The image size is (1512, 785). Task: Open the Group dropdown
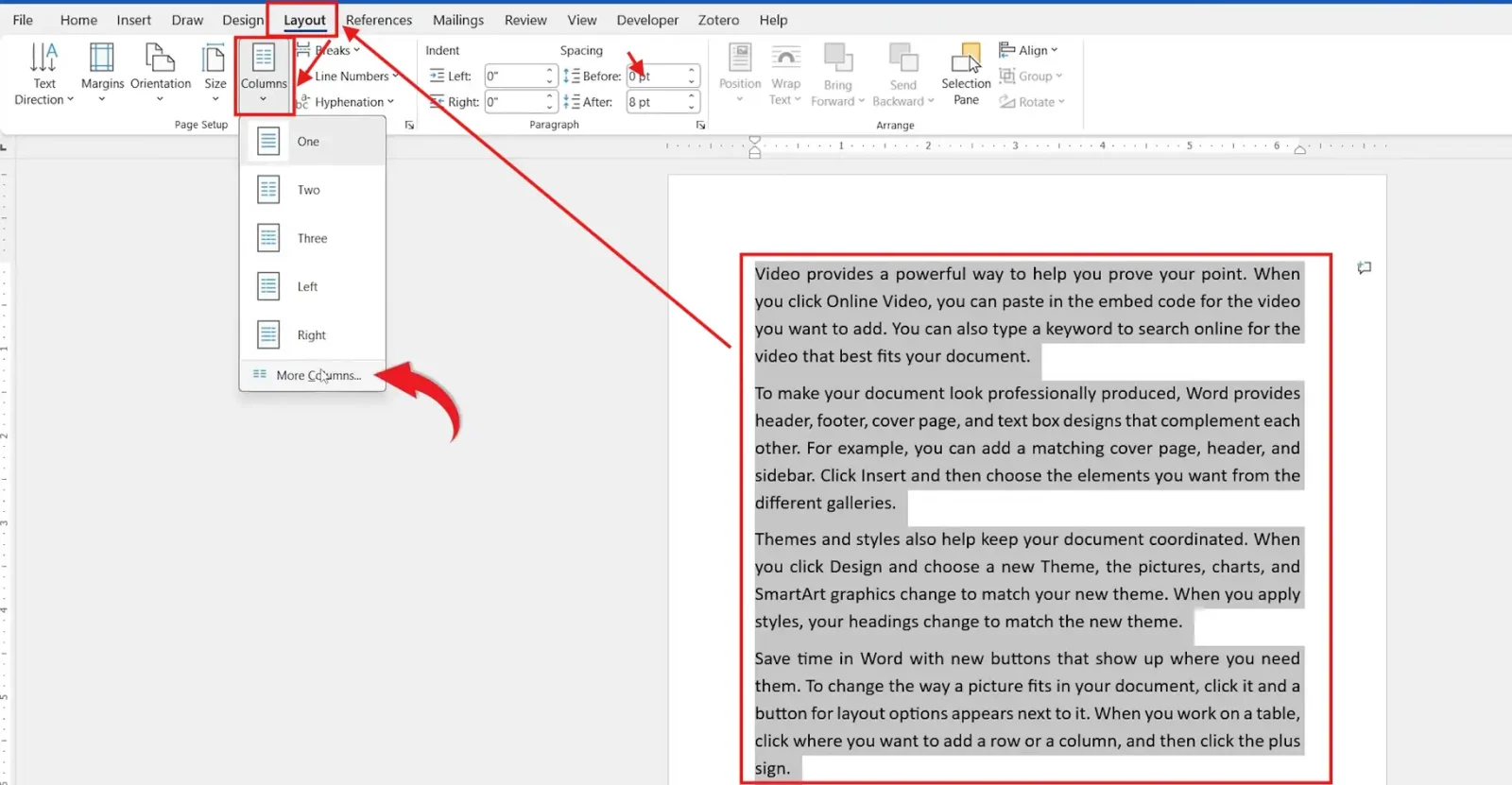[x=1031, y=76]
